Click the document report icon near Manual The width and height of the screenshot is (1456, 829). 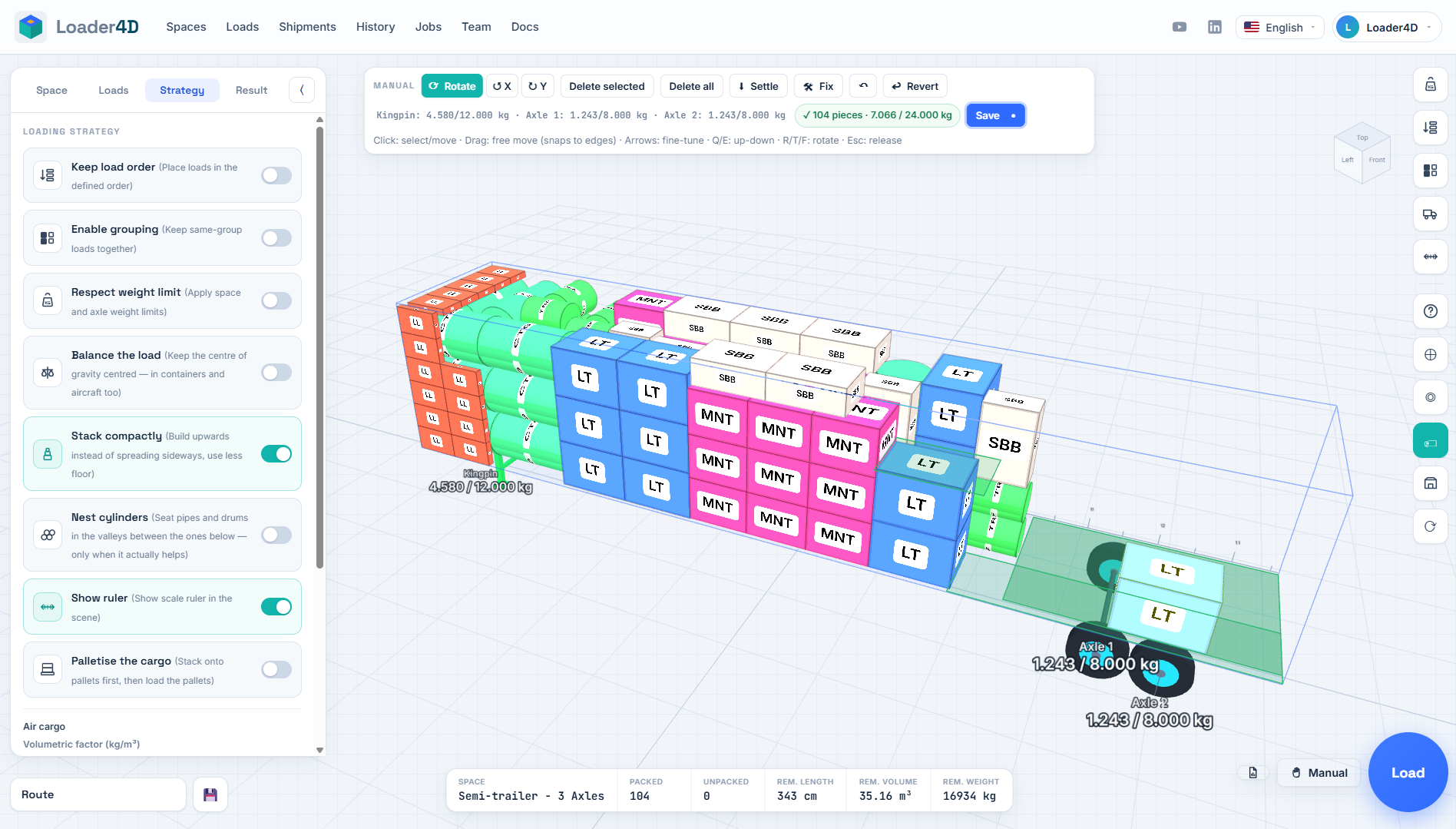1253,773
